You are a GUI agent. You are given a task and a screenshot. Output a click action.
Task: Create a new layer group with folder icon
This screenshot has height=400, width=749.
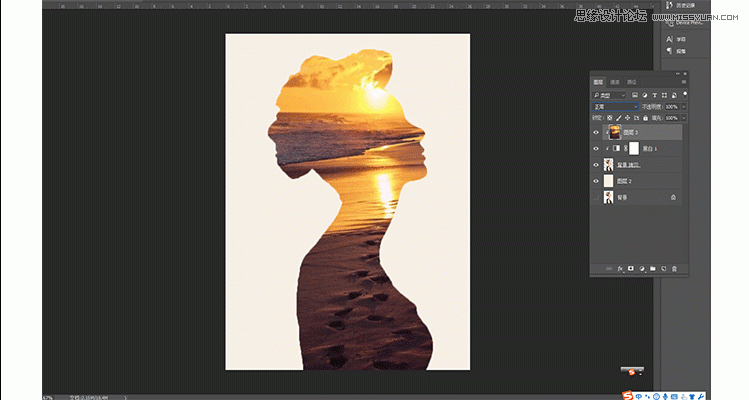tap(653, 269)
